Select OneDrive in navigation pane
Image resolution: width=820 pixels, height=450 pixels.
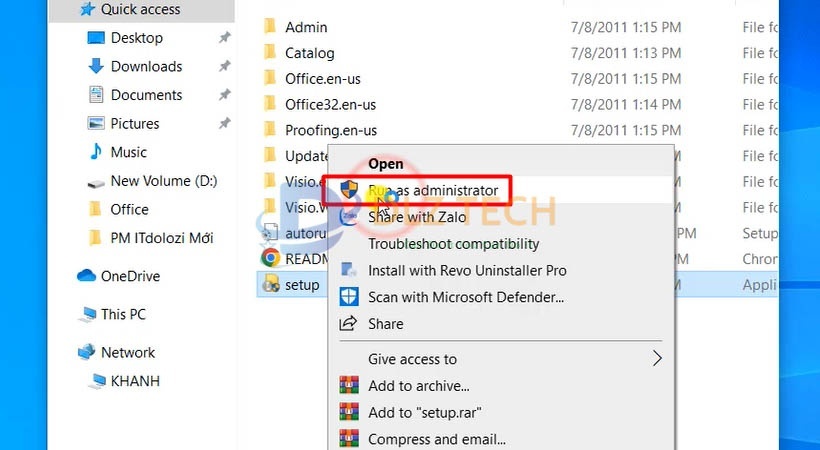pos(130,276)
